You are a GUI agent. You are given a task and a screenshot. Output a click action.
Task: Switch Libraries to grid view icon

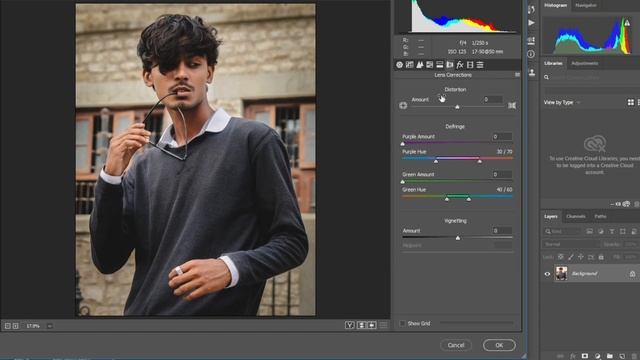pos(631,102)
